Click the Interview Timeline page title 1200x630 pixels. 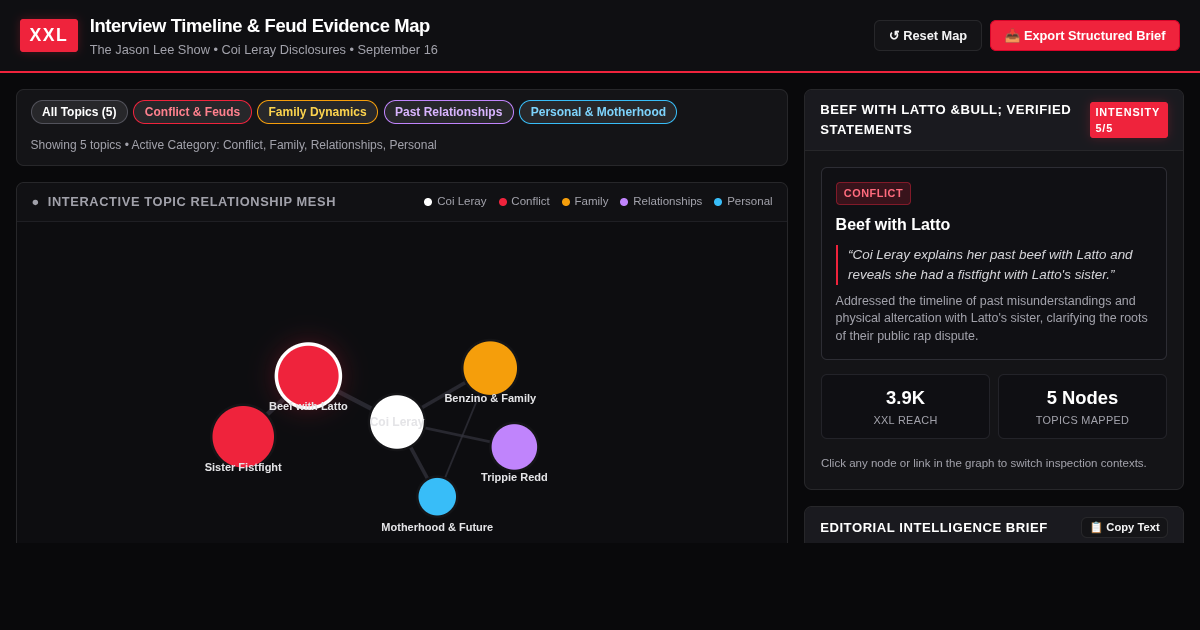tap(260, 26)
